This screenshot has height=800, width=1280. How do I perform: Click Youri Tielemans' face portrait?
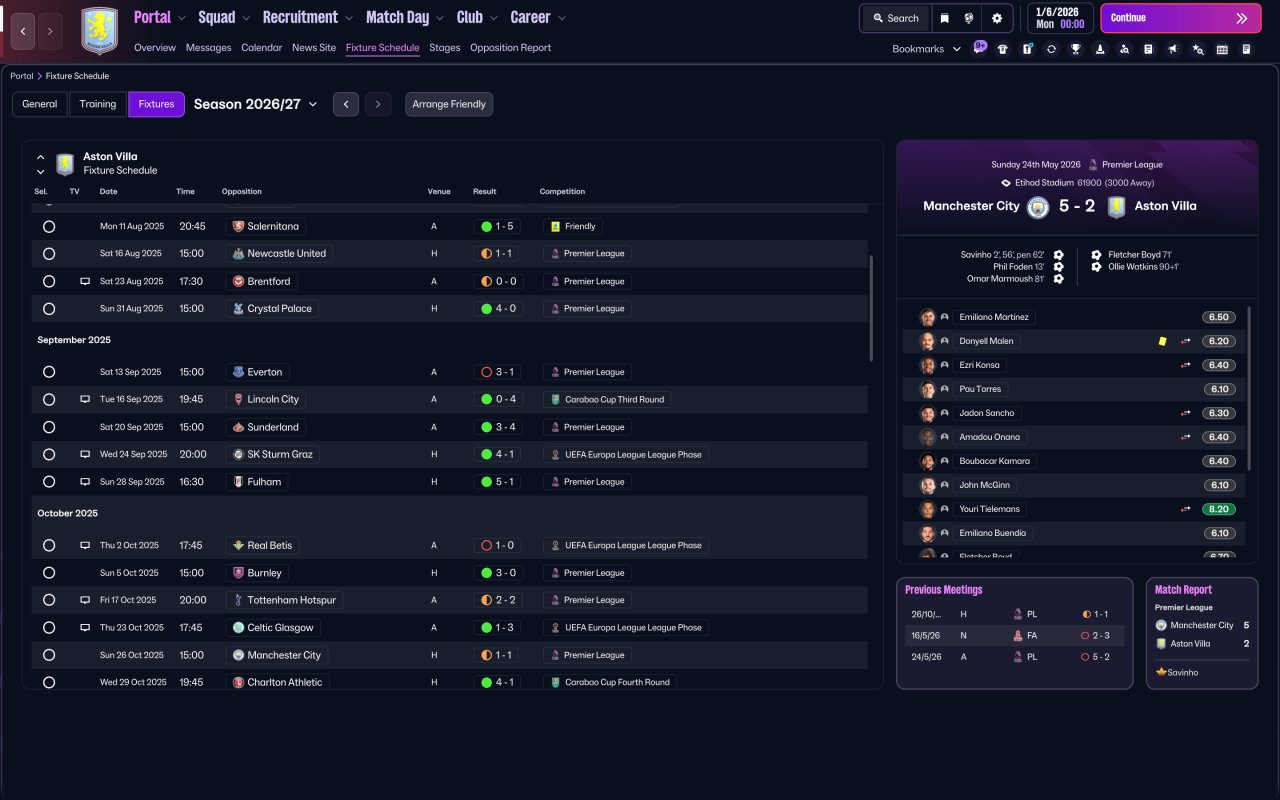pyautogui.click(x=927, y=509)
